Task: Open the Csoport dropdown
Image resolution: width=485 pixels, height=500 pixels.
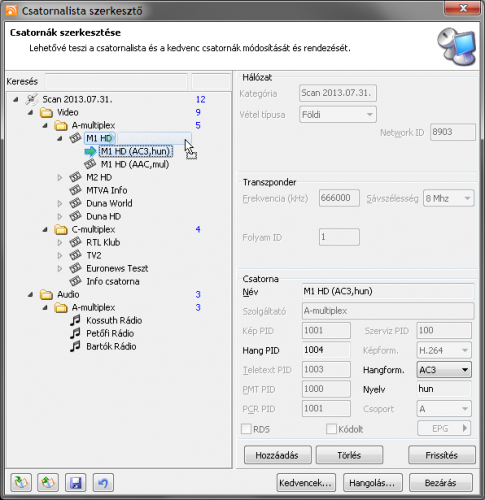Action: (x=444, y=409)
